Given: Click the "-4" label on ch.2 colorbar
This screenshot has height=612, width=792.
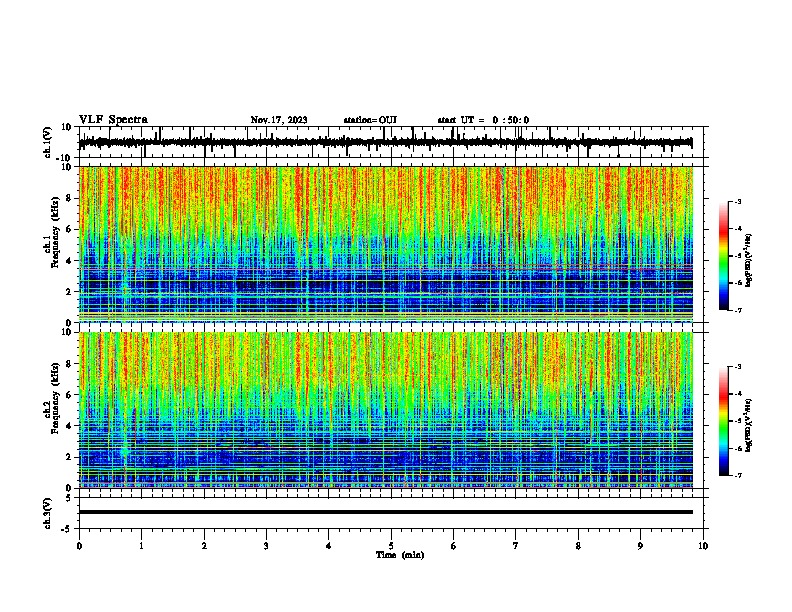Looking at the screenshot, I should (x=737, y=394).
